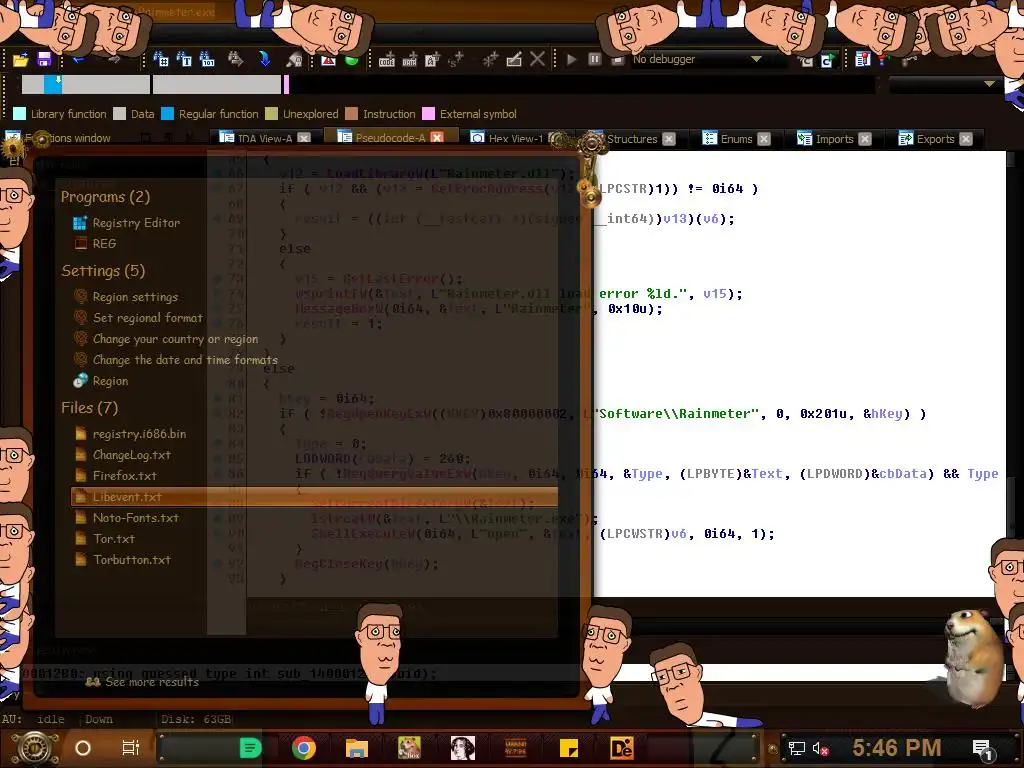Open the yellow sticky notes taskbar icon

pyautogui.click(x=568, y=748)
